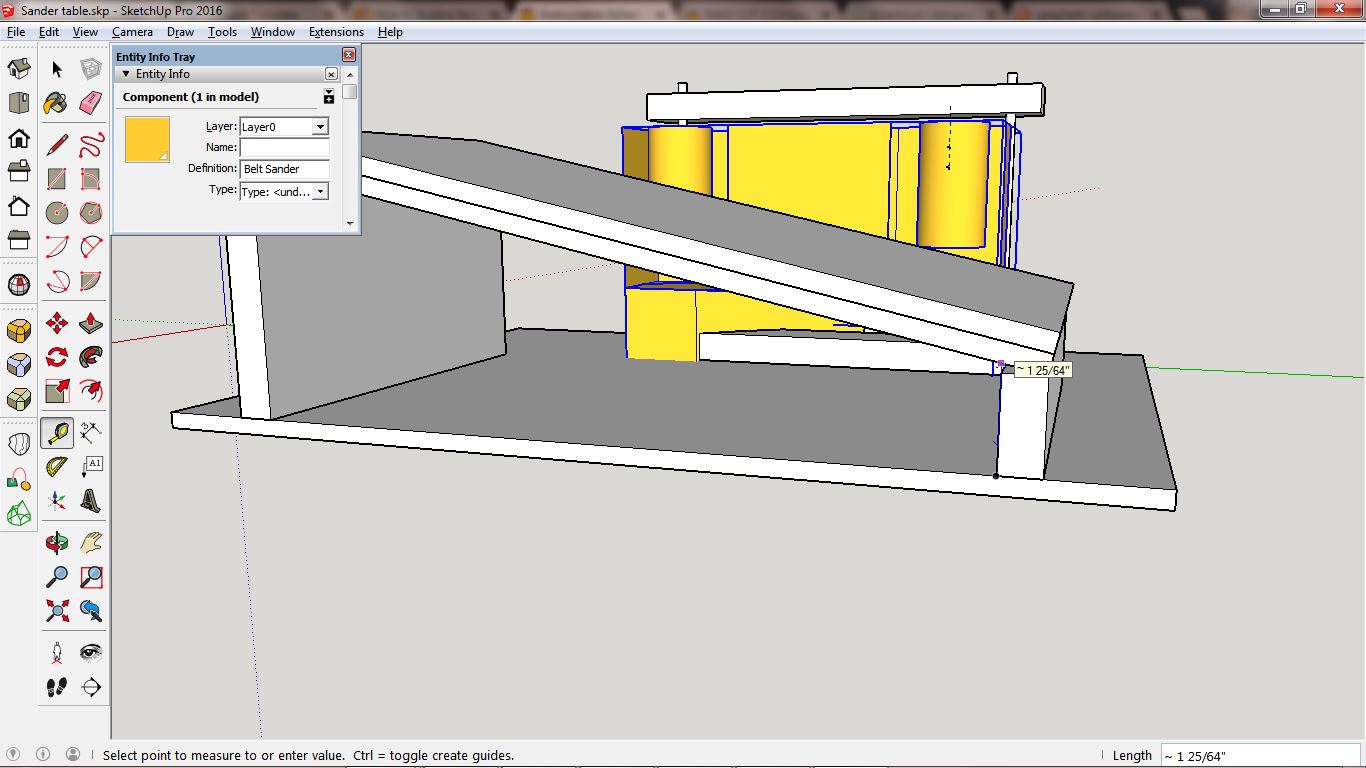Open the File menu

tap(16, 32)
